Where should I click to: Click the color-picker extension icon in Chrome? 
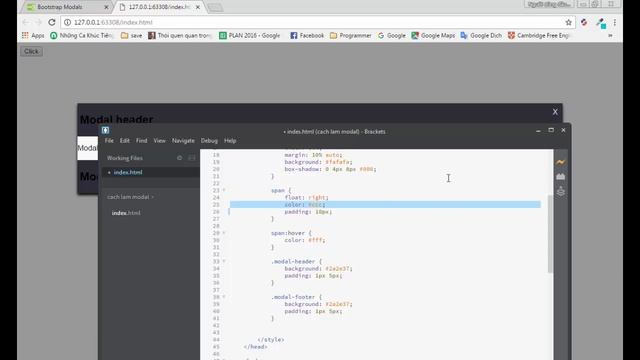click(x=601, y=23)
